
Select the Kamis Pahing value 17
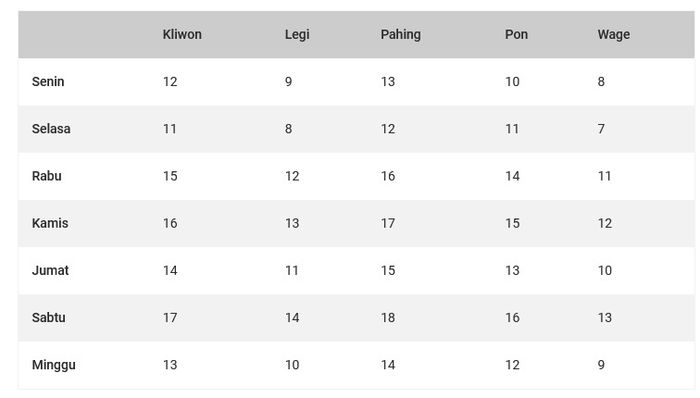388,223
